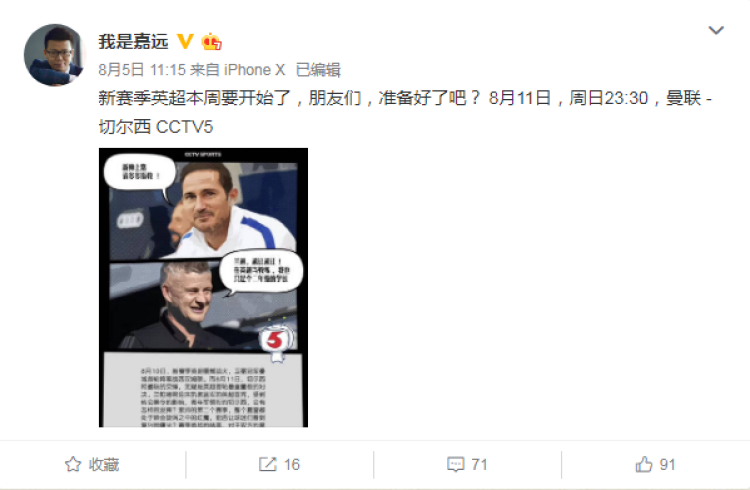Open the 8月5日 11:15 timestamp link
Viewport: 750px width, 490px height.
(x=142, y=70)
